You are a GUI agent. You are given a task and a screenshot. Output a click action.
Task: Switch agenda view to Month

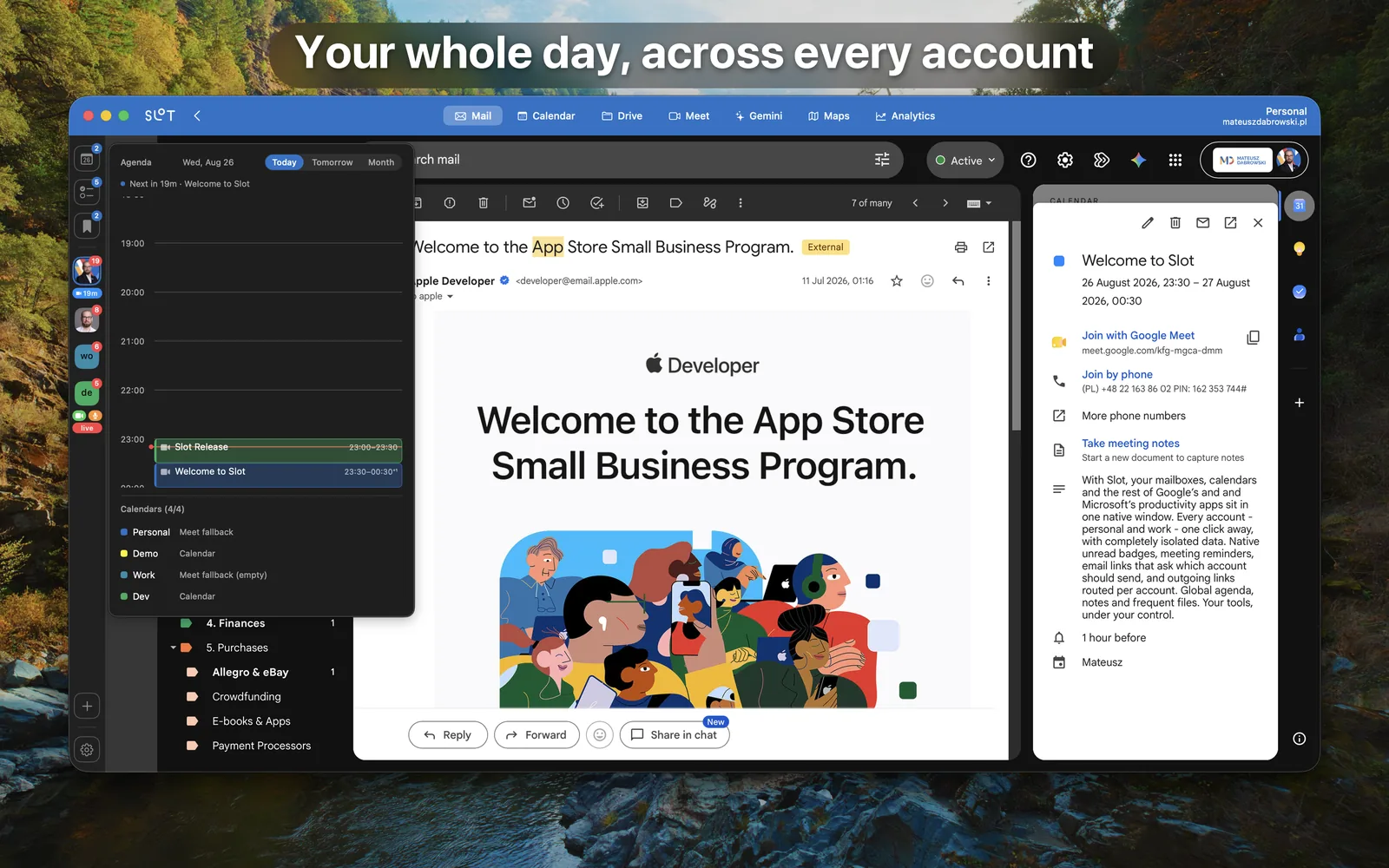[x=381, y=162]
